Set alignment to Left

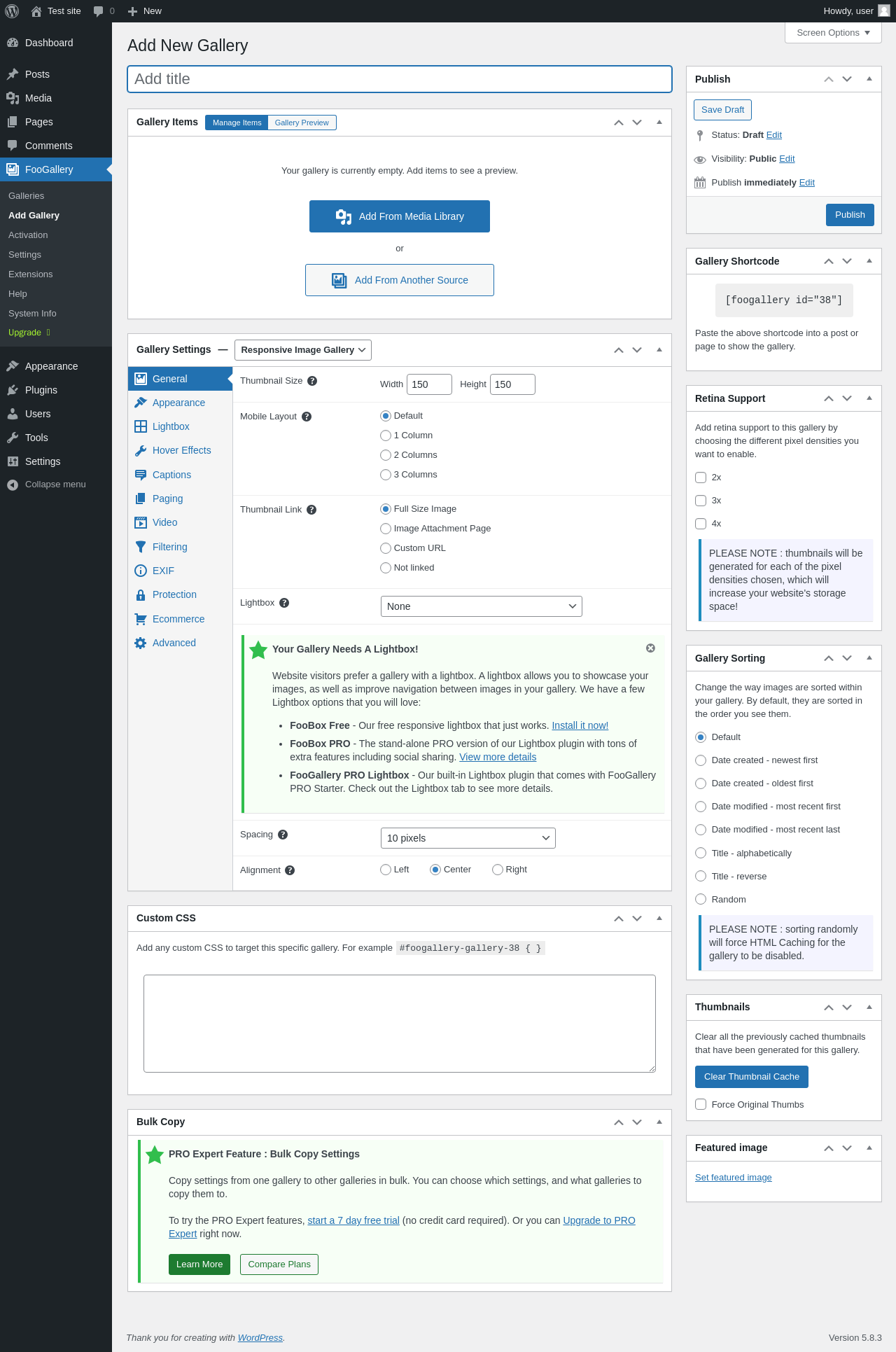click(x=386, y=870)
